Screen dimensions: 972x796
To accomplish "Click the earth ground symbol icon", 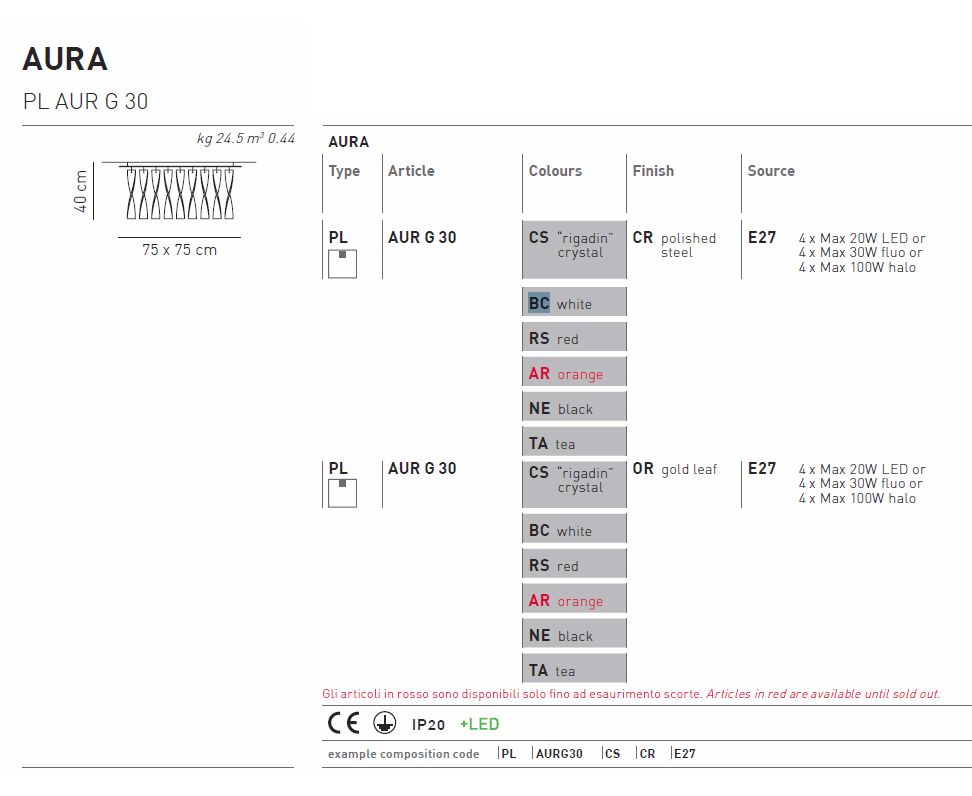I will pos(384,723).
